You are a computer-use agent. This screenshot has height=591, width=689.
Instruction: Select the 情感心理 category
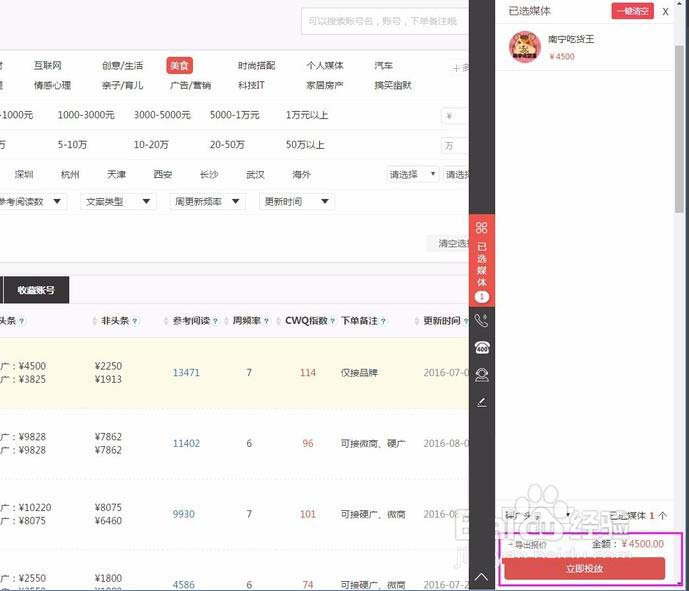pos(52,85)
